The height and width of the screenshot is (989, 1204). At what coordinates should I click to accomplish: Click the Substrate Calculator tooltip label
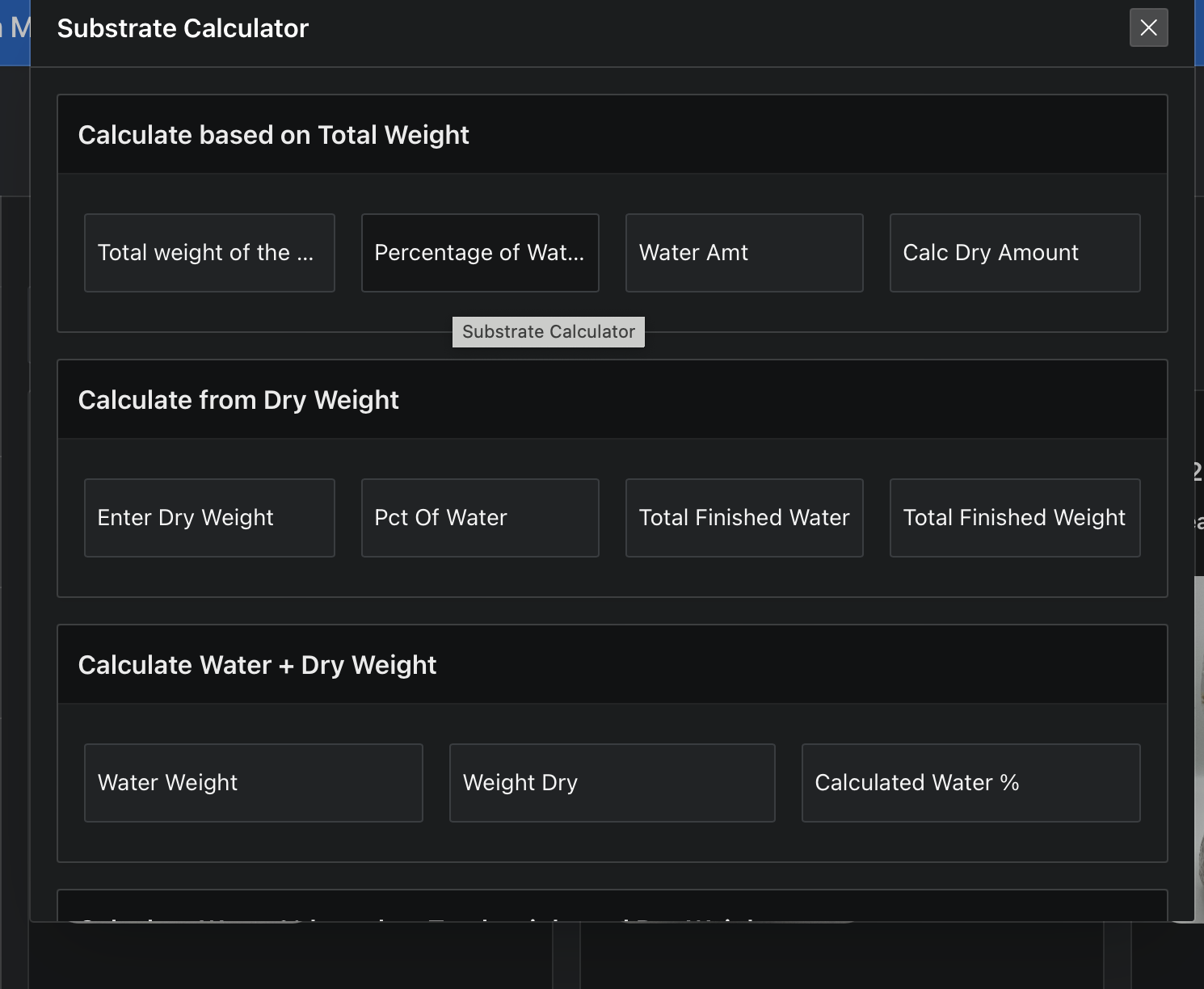click(x=548, y=331)
